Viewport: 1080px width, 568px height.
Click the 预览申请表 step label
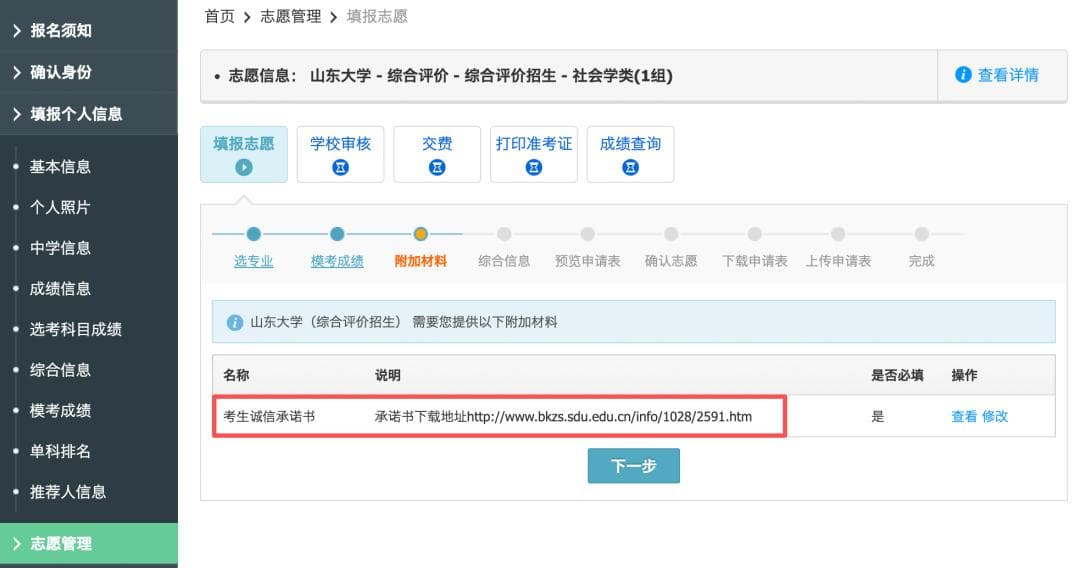[x=588, y=261]
